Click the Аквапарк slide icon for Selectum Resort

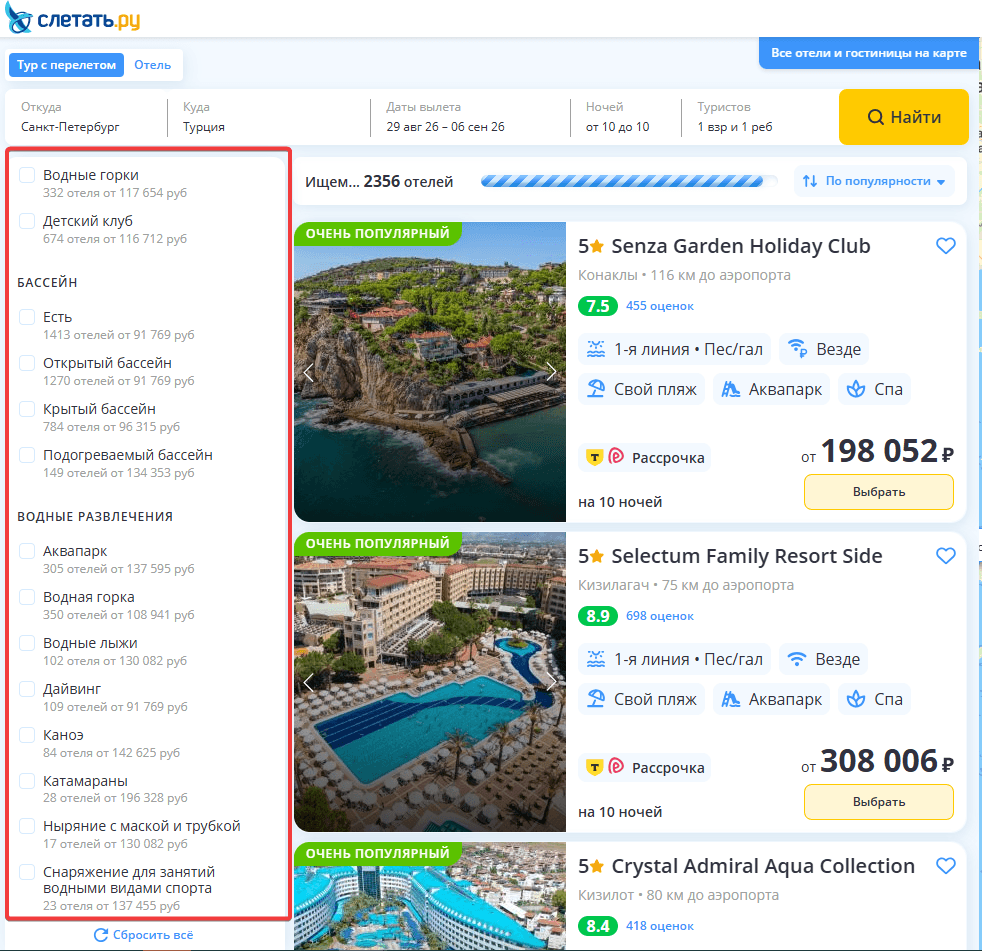point(730,699)
